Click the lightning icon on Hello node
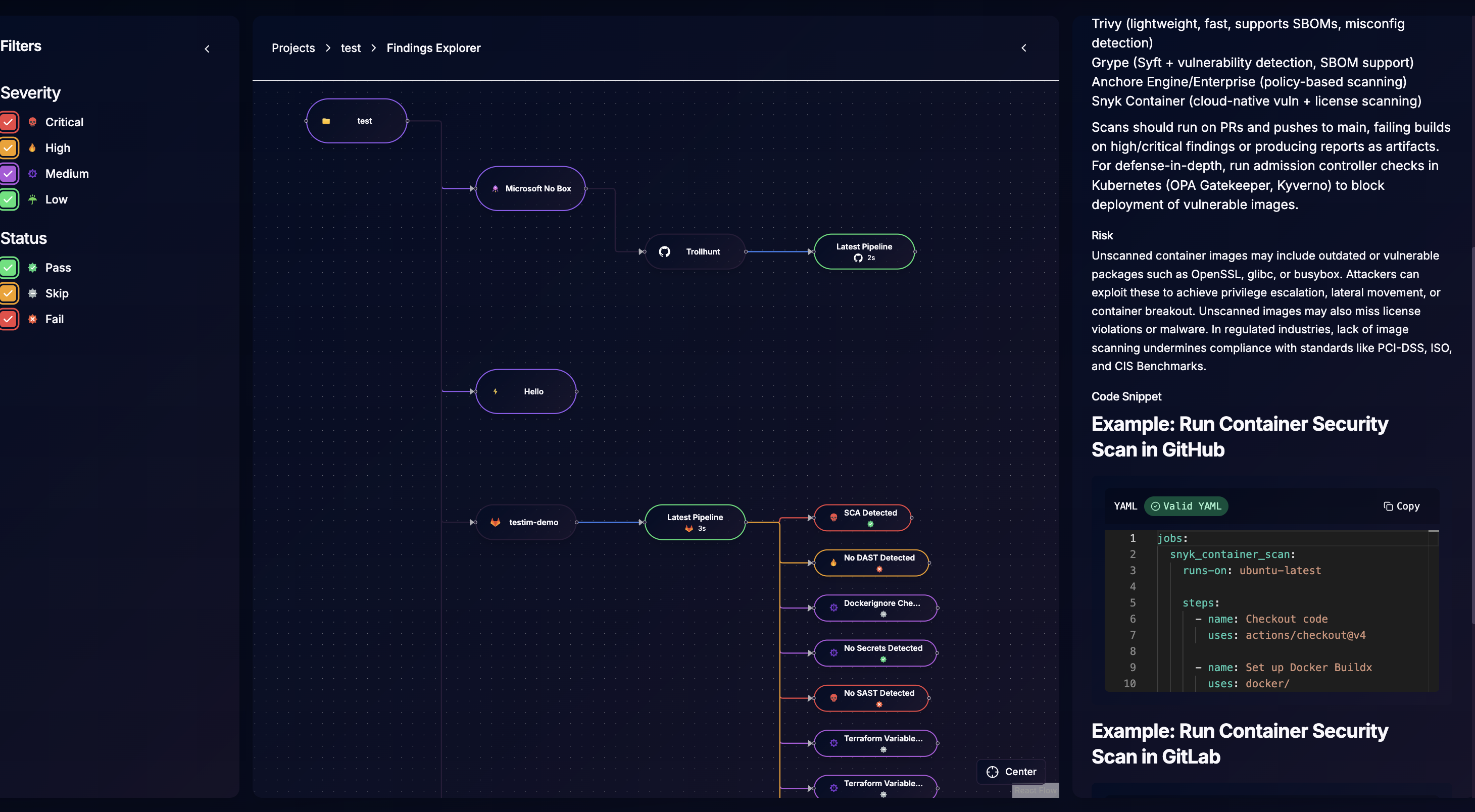This screenshot has width=1475, height=812. (495, 391)
